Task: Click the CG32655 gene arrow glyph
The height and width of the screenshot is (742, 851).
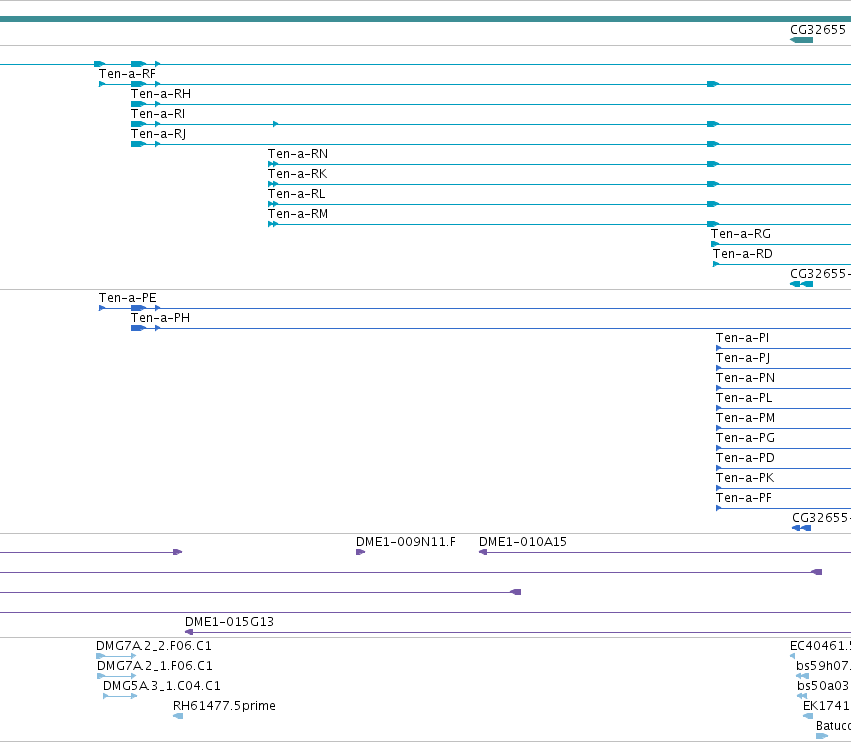Action: 802,40
